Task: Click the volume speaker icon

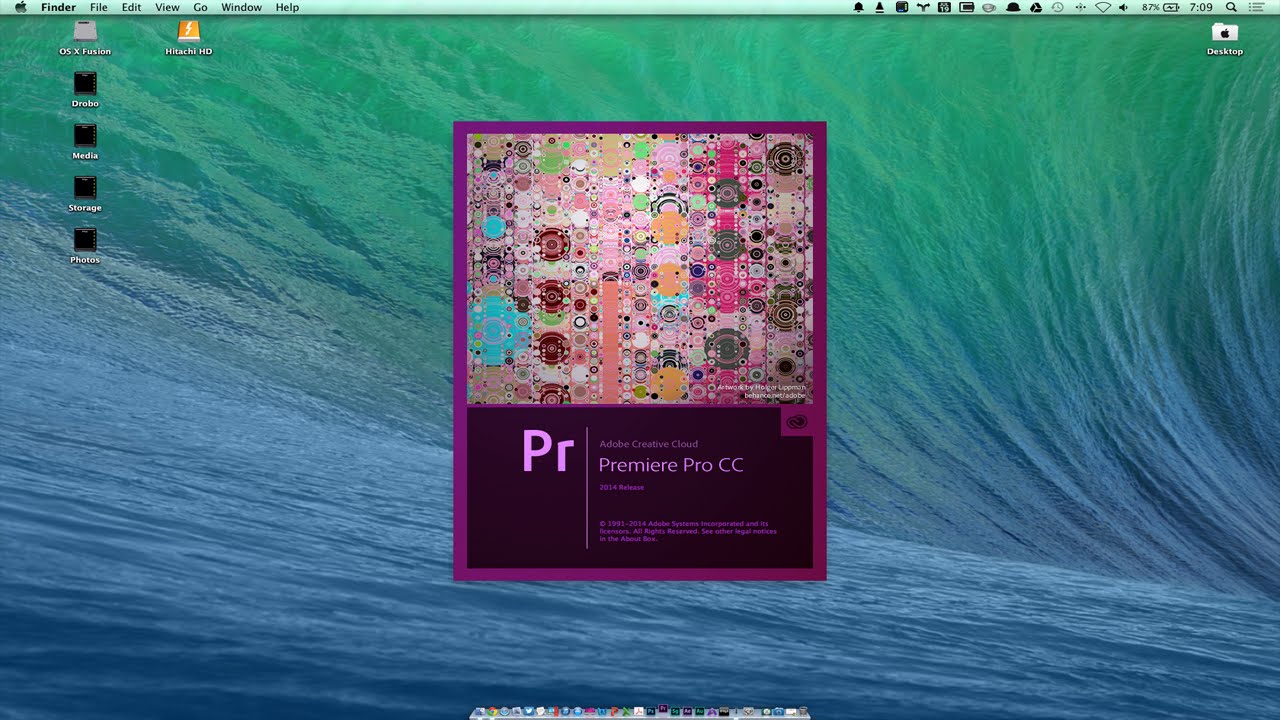Action: tap(1123, 7)
